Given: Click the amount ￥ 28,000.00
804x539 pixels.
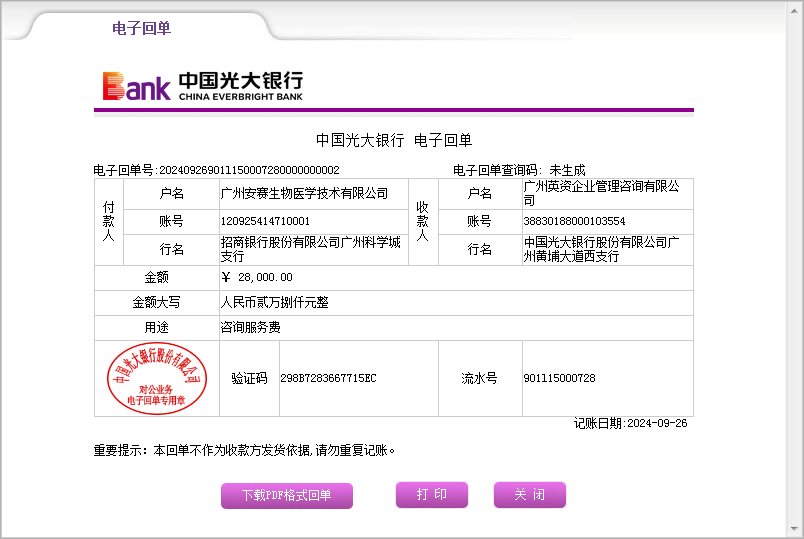Looking at the screenshot, I should 257,277.
